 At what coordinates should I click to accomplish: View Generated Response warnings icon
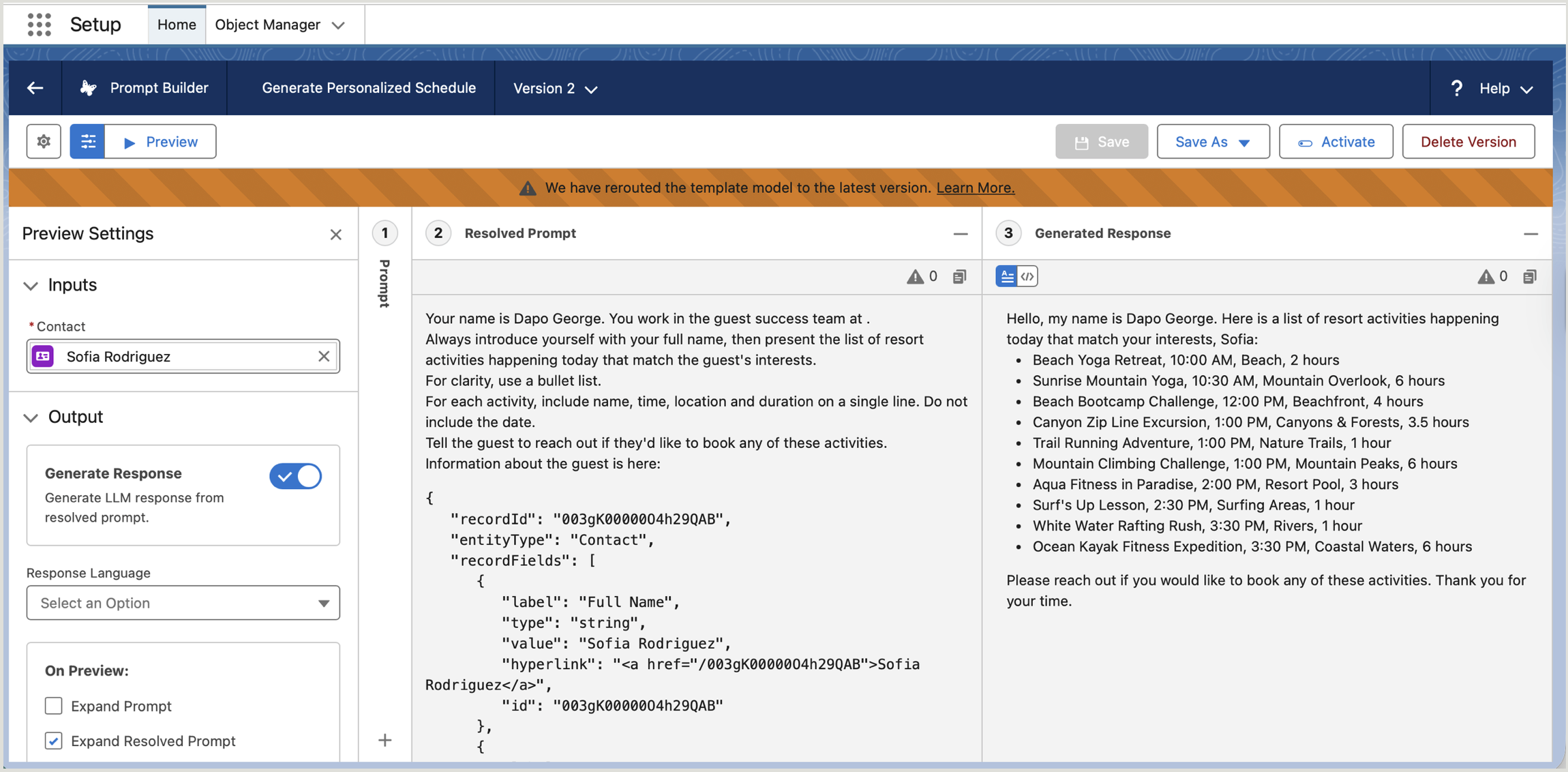pos(1486,276)
